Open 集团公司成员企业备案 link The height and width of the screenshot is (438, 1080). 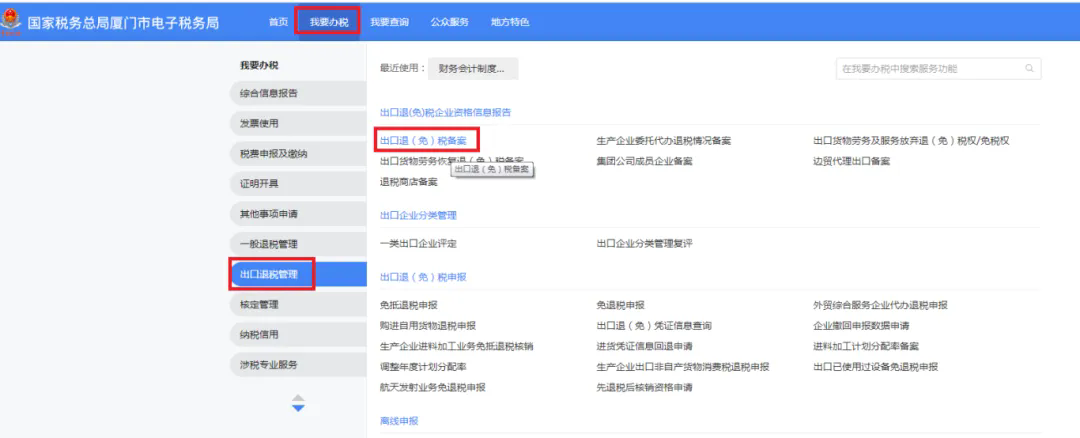[x=644, y=161]
